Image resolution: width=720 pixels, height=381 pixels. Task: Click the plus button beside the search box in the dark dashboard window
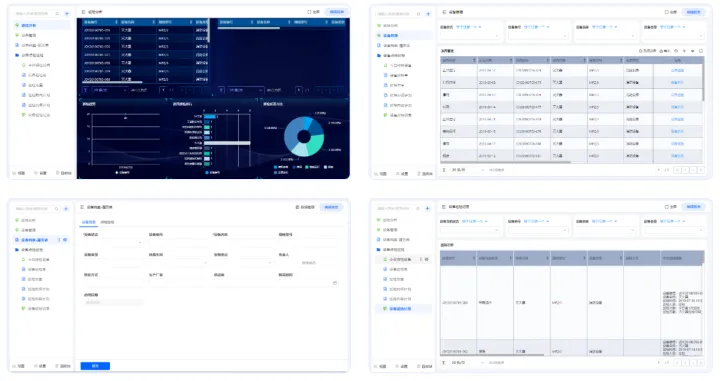pos(67,14)
